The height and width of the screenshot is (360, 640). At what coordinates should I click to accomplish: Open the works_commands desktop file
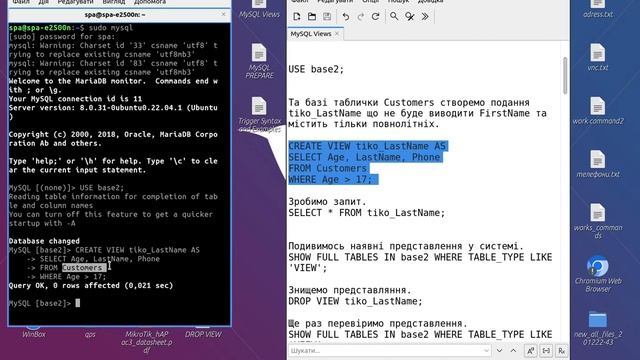[598, 221]
